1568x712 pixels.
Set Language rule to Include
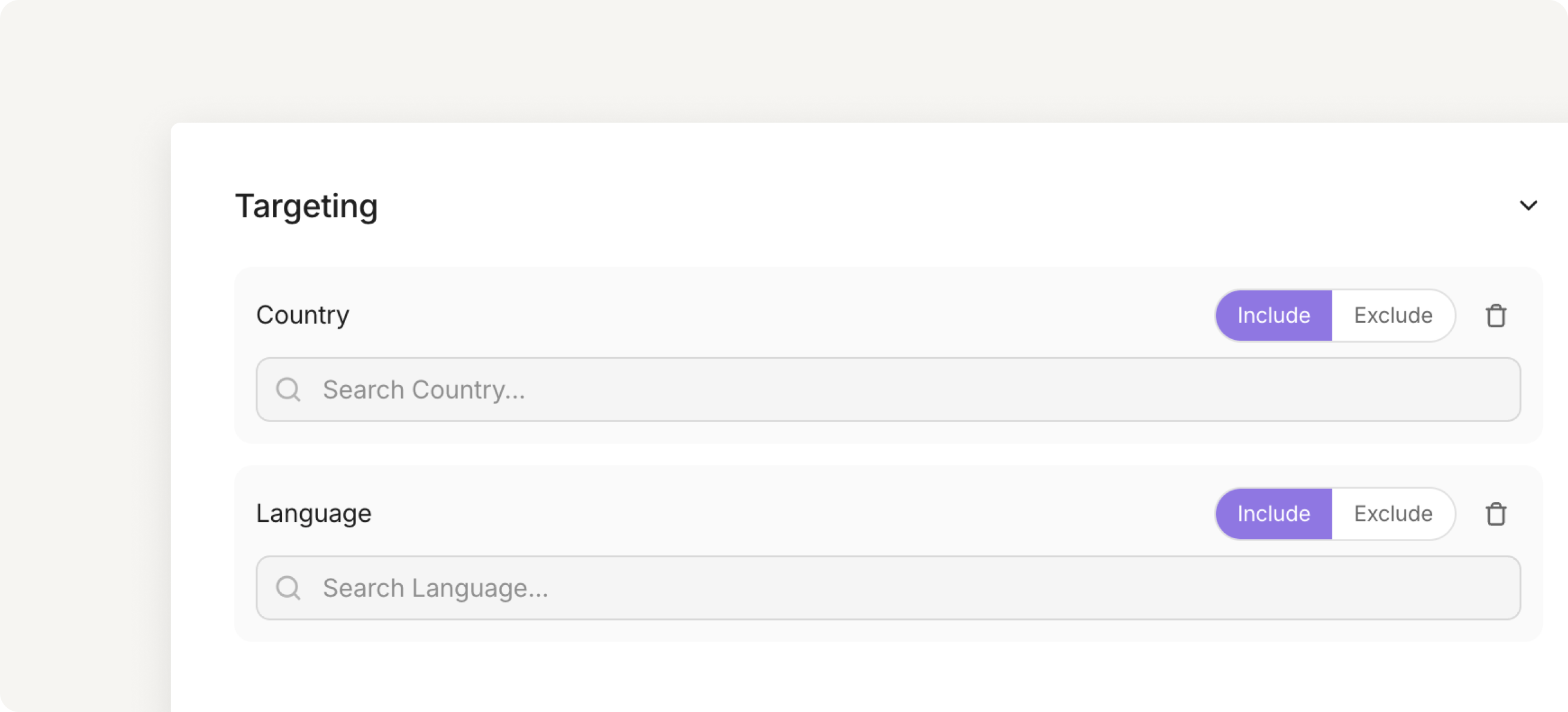[x=1273, y=514]
